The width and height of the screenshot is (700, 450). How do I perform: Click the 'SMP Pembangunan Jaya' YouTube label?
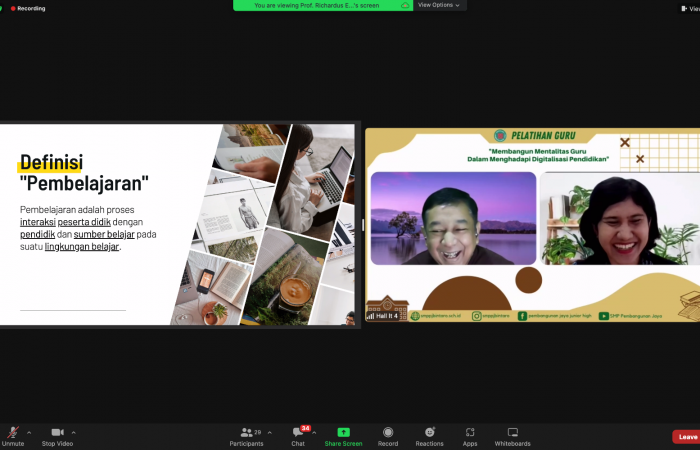click(x=636, y=316)
